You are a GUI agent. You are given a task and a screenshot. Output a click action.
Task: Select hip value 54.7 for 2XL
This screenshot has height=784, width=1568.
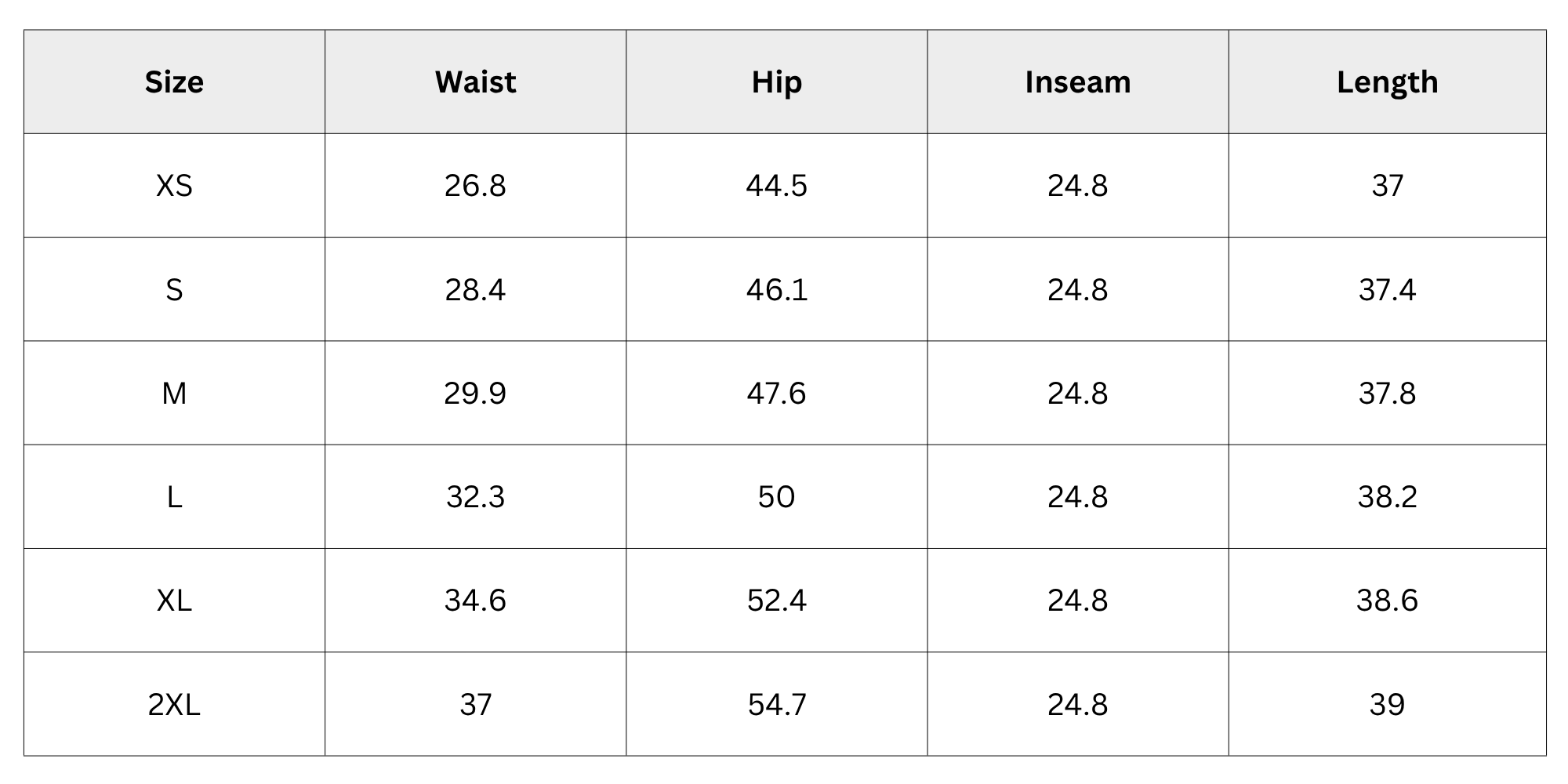point(776,704)
